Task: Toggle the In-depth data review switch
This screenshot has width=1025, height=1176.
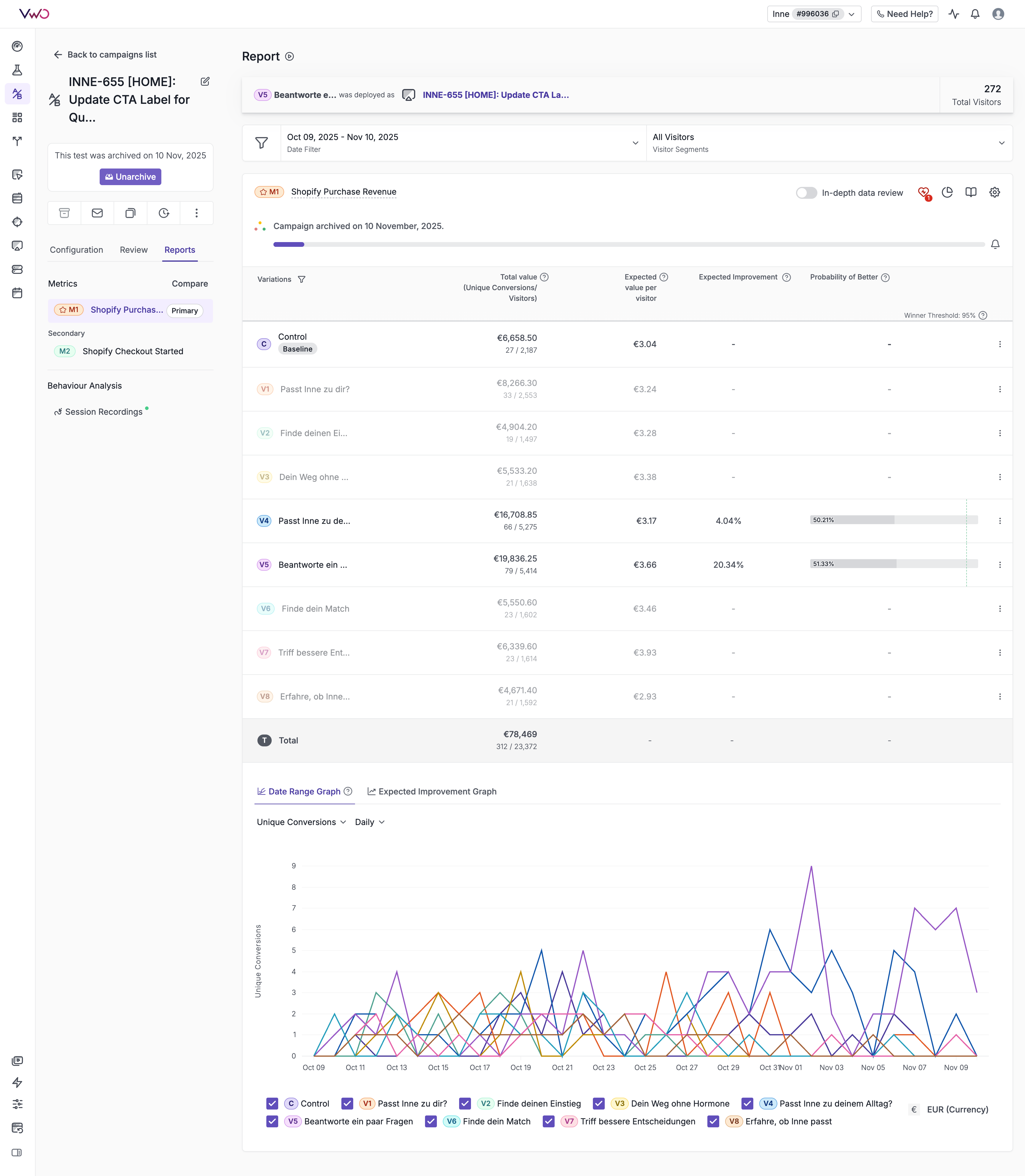Action: pos(806,193)
